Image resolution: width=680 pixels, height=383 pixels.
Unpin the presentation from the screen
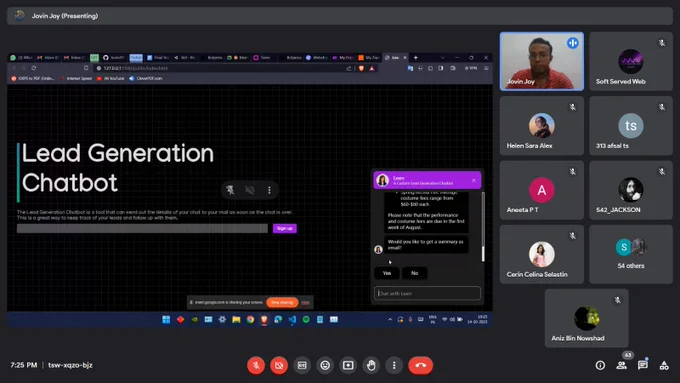pyautogui.click(x=230, y=190)
